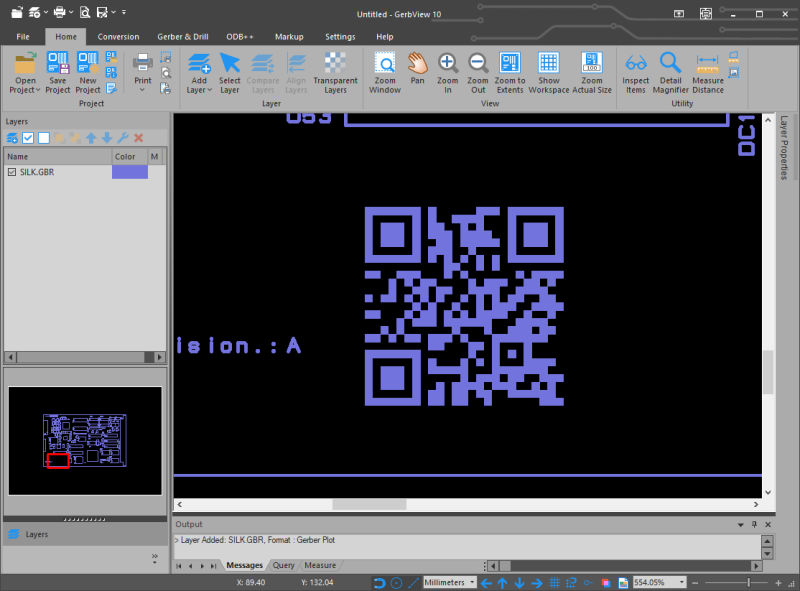Open Customize Quick Access Toolbar dropdown
The height and width of the screenshot is (591, 800).
[124, 12]
